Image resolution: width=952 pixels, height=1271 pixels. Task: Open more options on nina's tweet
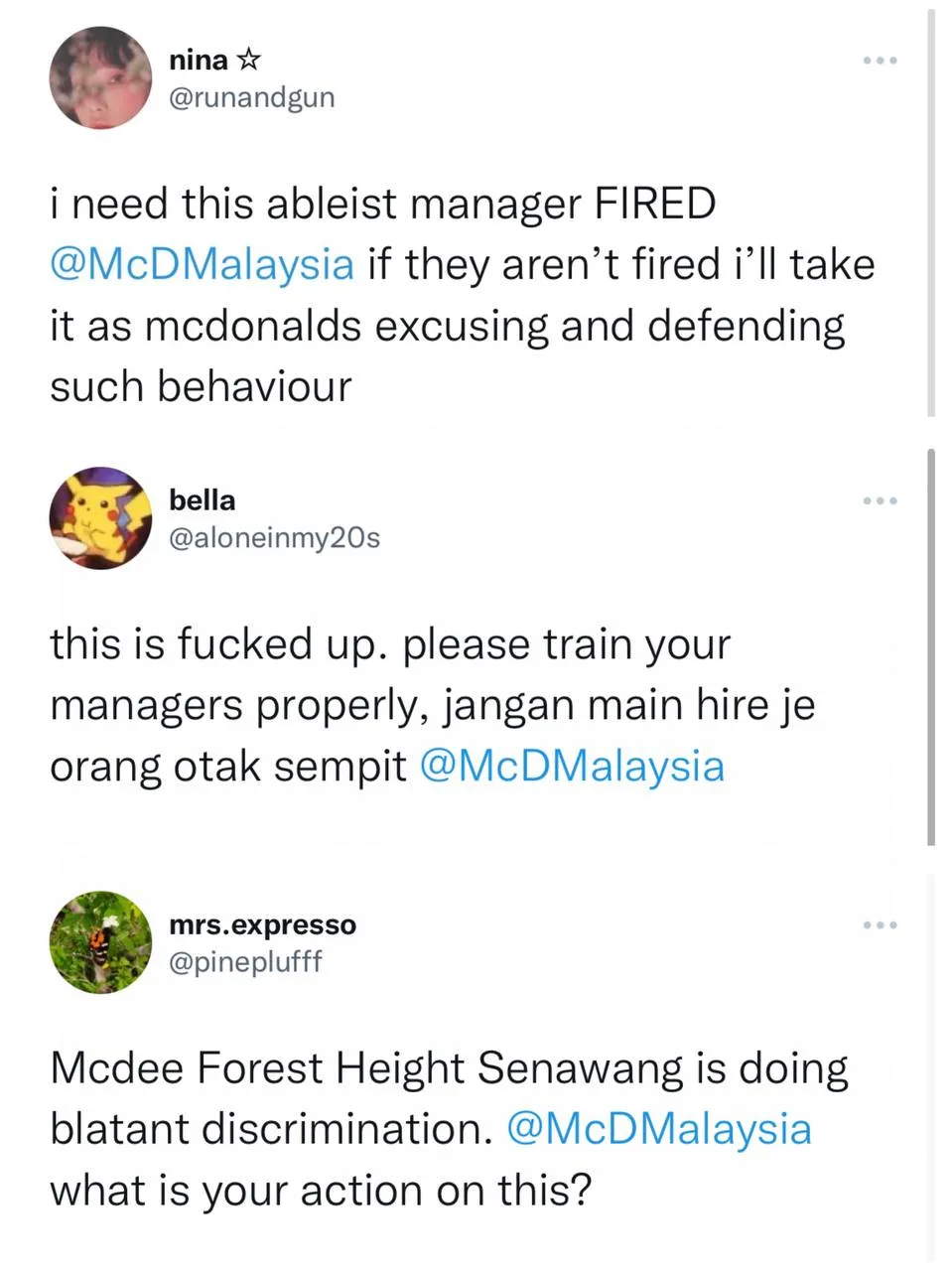coord(880,62)
